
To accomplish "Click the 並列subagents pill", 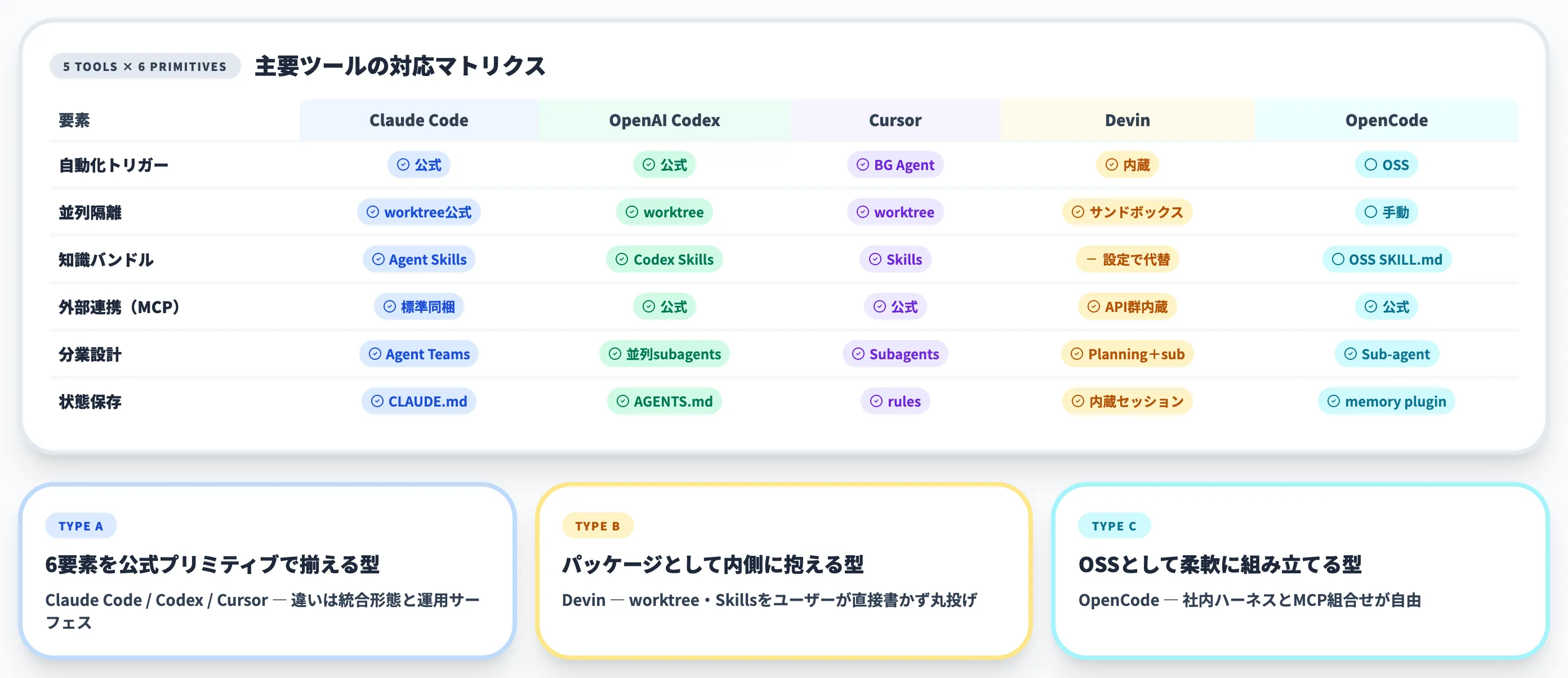I will (x=664, y=354).
